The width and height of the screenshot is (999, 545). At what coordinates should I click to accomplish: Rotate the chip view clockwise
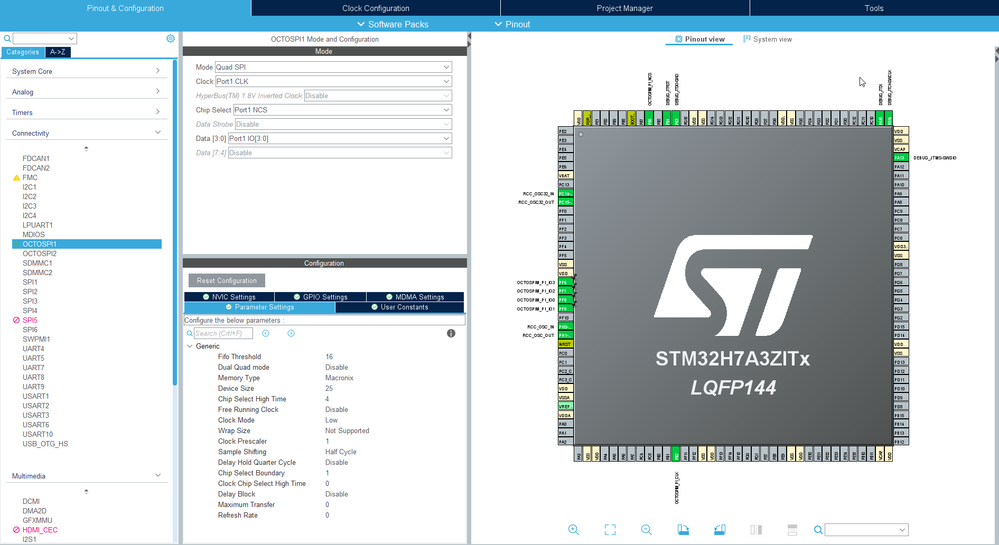[x=683, y=529]
